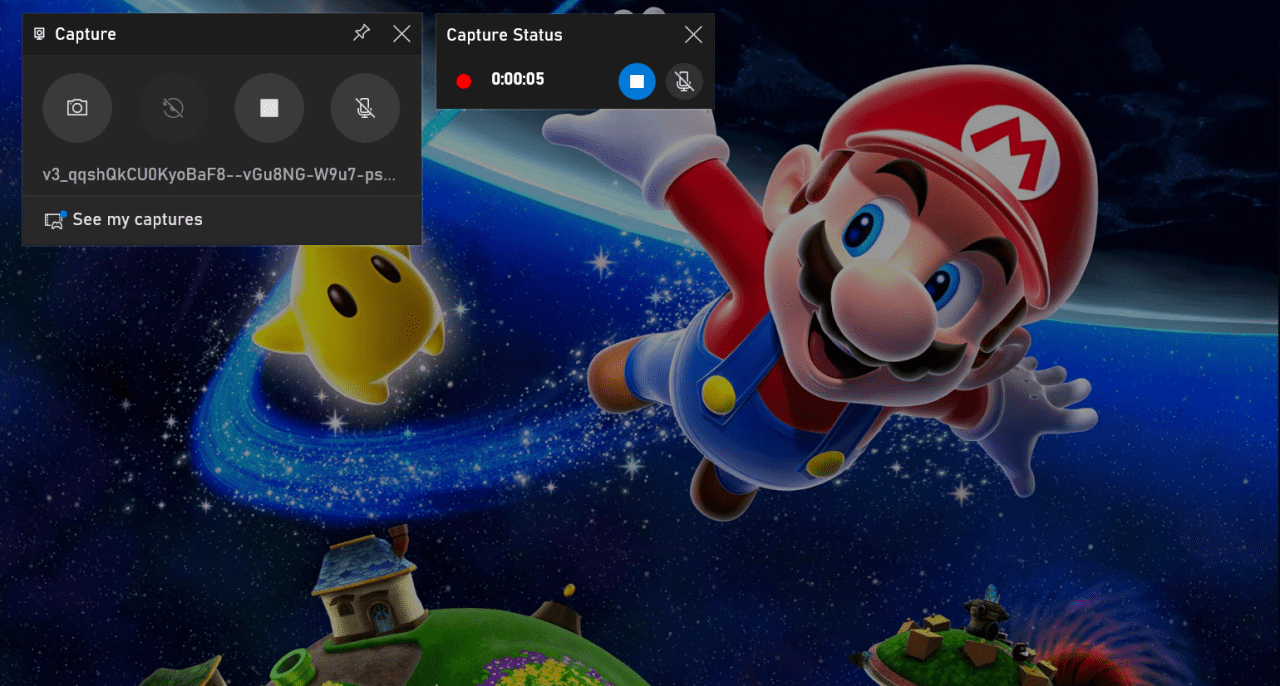Stop recording in the Capture panel
1280x686 pixels.
269,108
